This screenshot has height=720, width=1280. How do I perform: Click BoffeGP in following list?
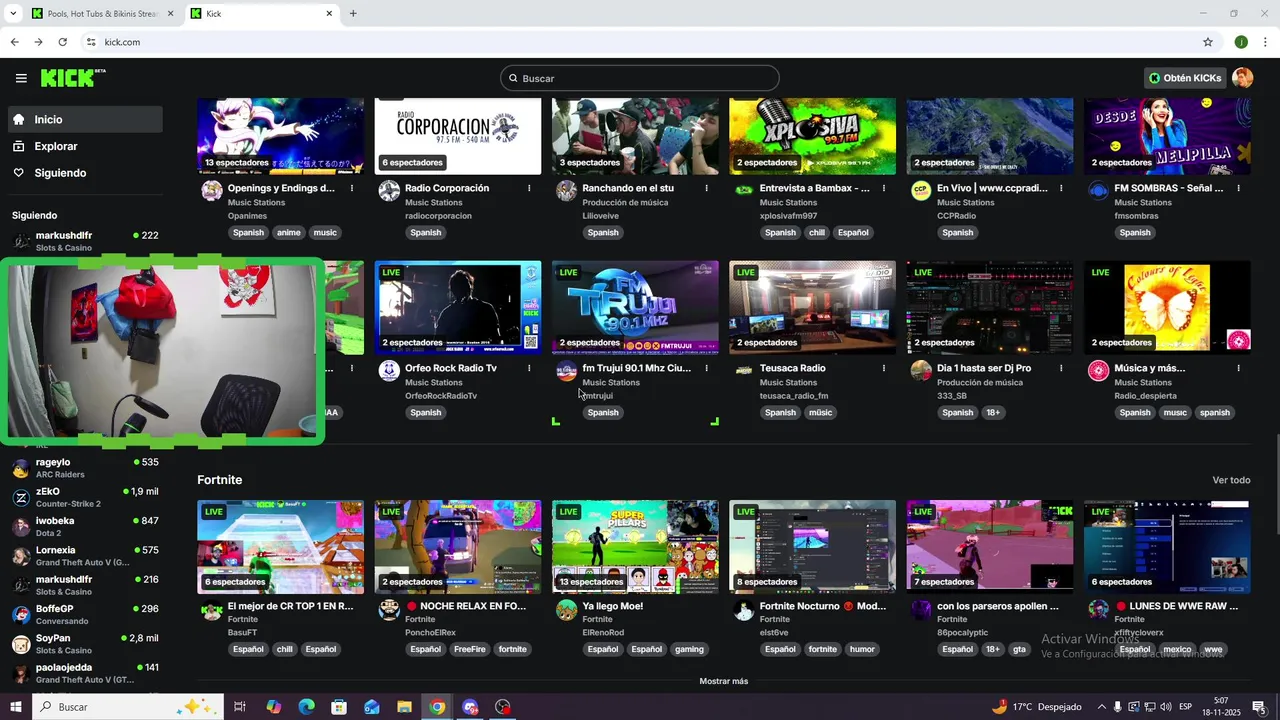pyautogui.click(x=85, y=614)
